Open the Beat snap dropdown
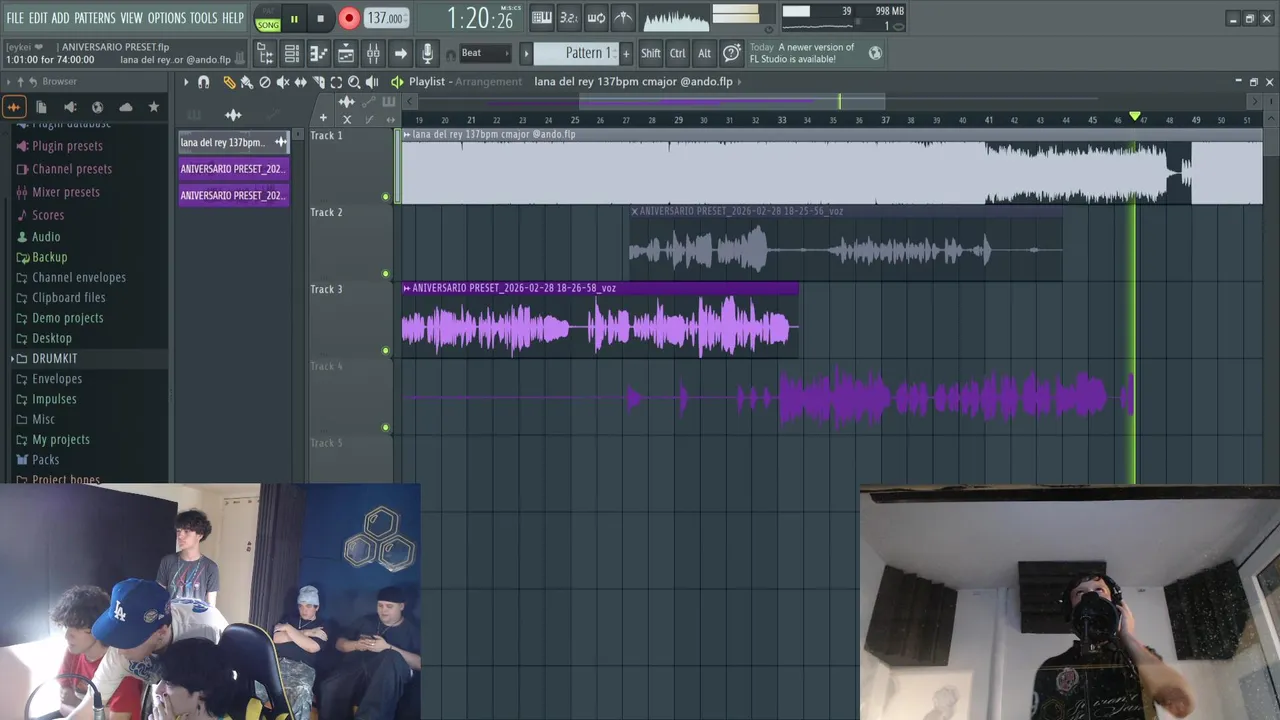 (x=485, y=53)
